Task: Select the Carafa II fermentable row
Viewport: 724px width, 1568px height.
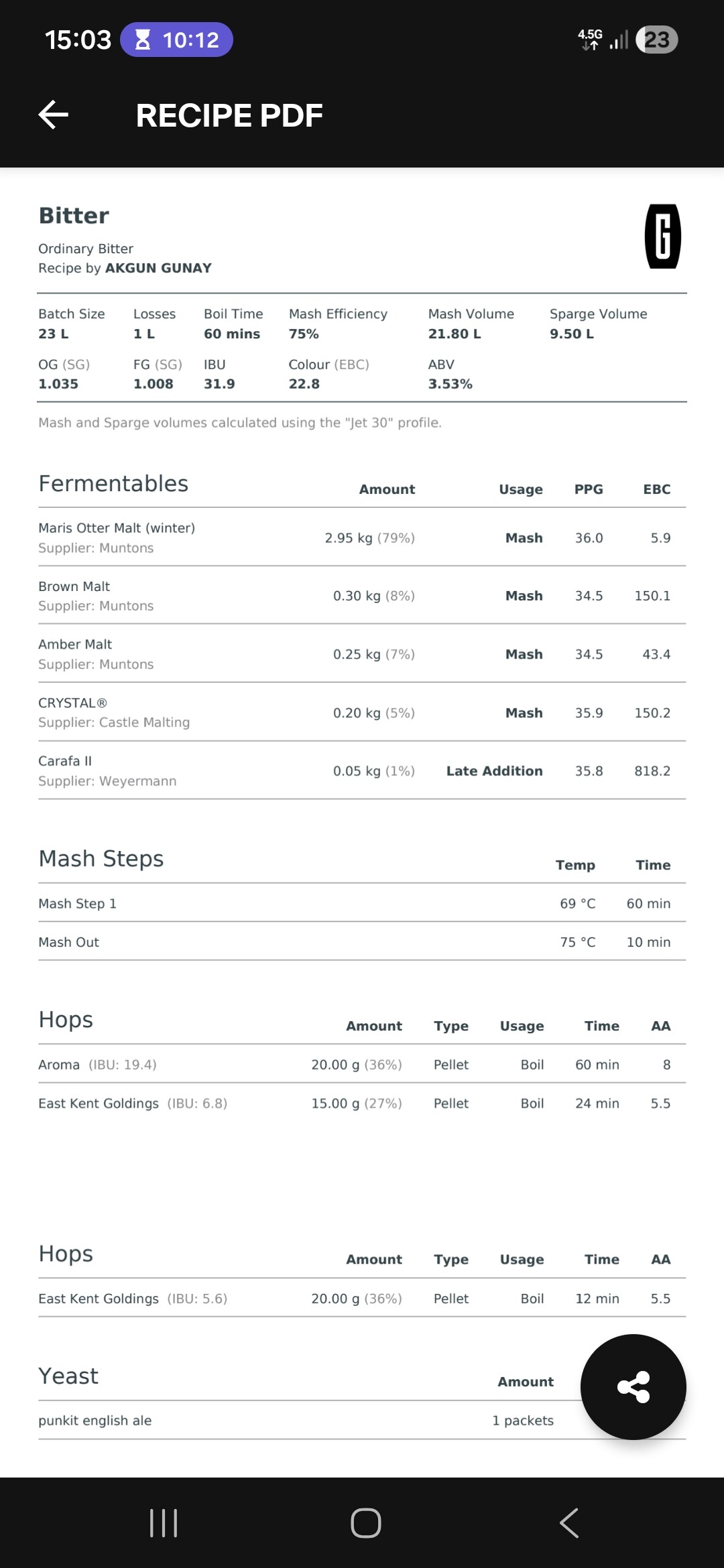Action: coord(362,771)
